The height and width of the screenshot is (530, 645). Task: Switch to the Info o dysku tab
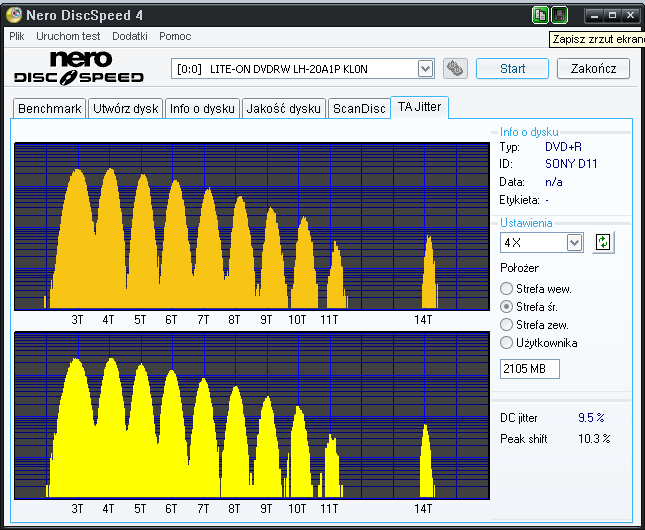[x=202, y=109]
